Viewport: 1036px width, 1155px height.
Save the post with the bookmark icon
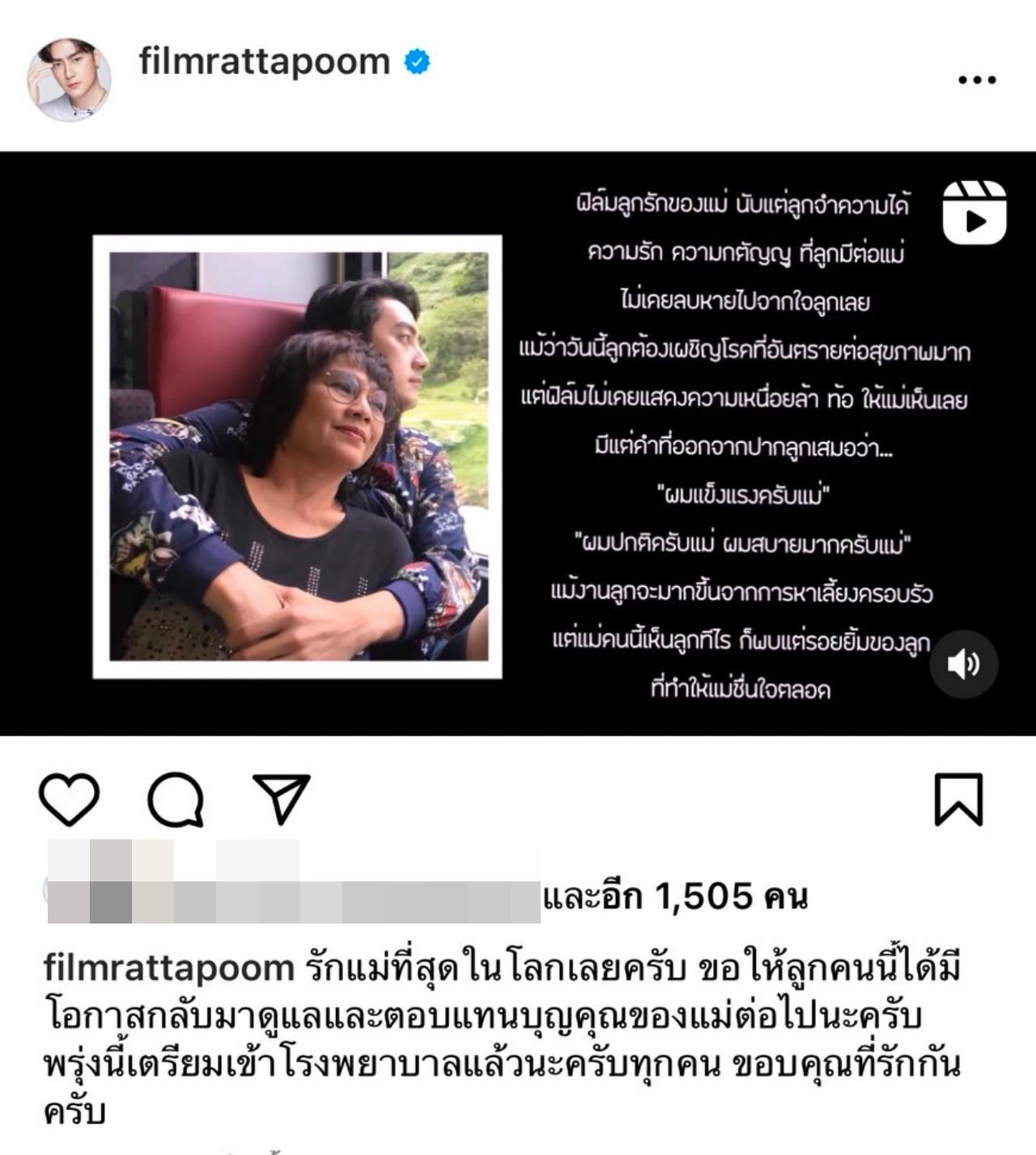[958, 799]
